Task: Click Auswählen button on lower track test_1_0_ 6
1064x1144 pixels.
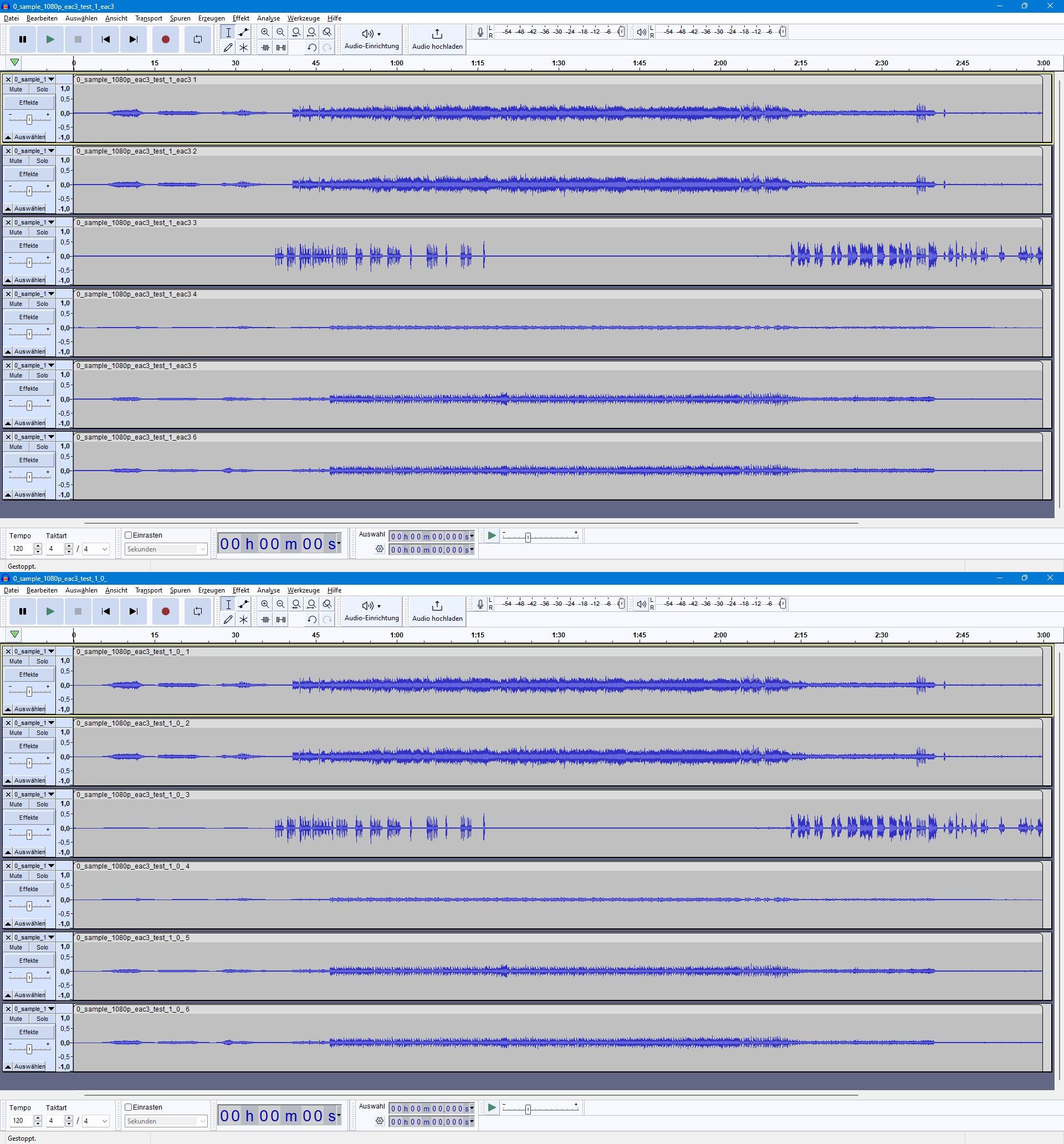Action: point(29,1066)
